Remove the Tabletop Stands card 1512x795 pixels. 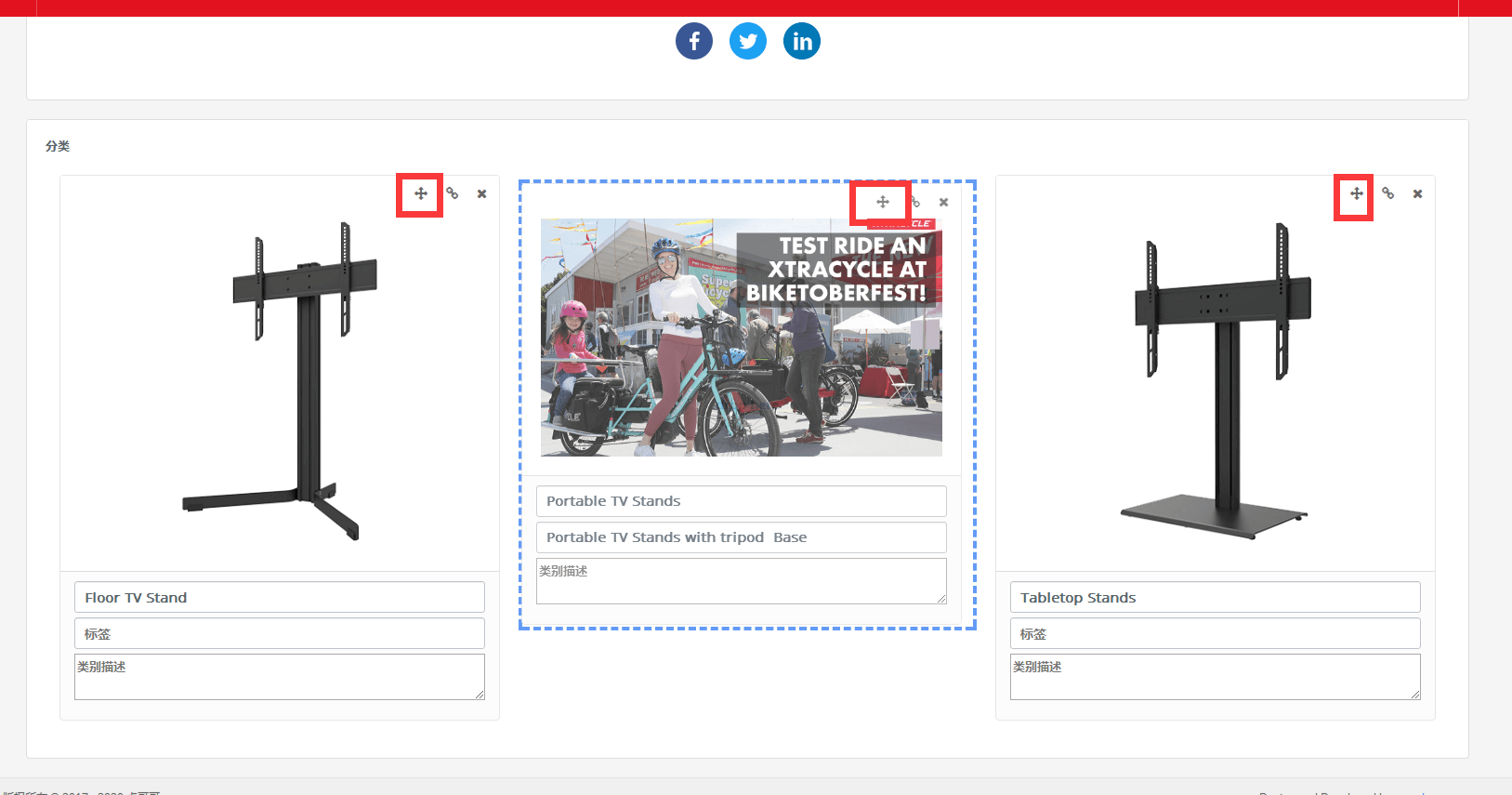[x=1417, y=194]
